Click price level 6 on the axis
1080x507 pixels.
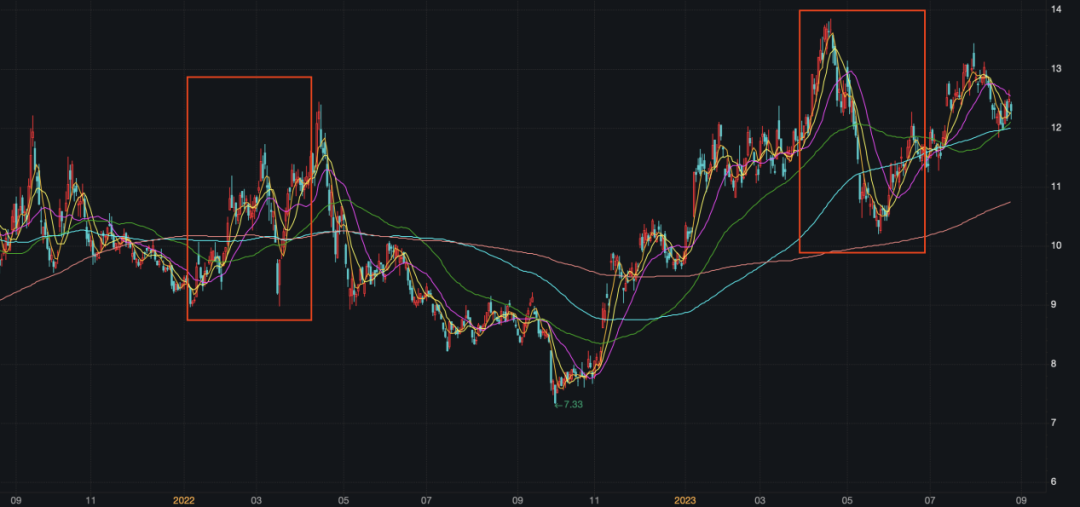click(x=1055, y=482)
